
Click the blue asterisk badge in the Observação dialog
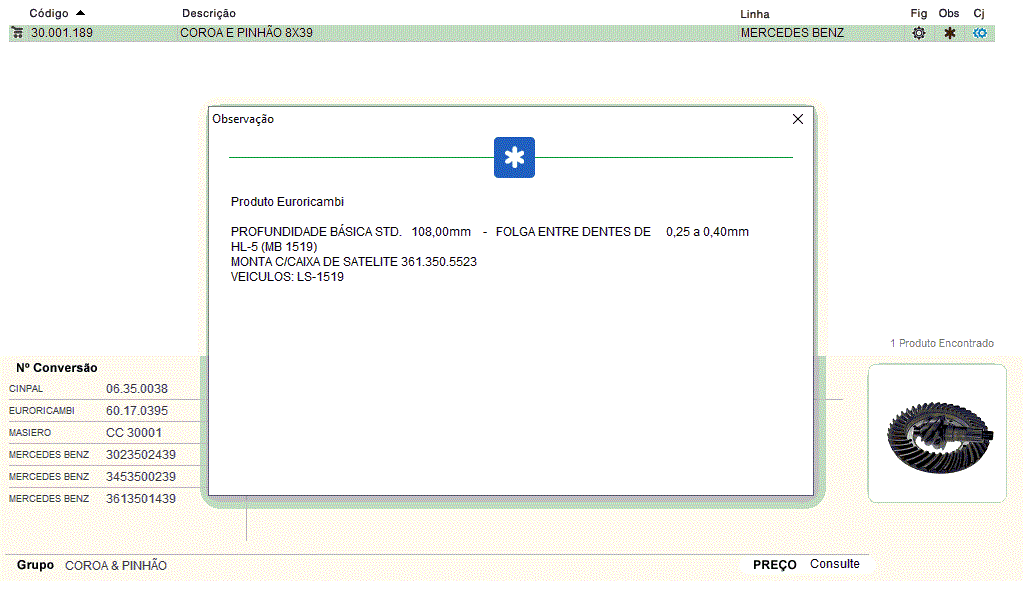[514, 158]
